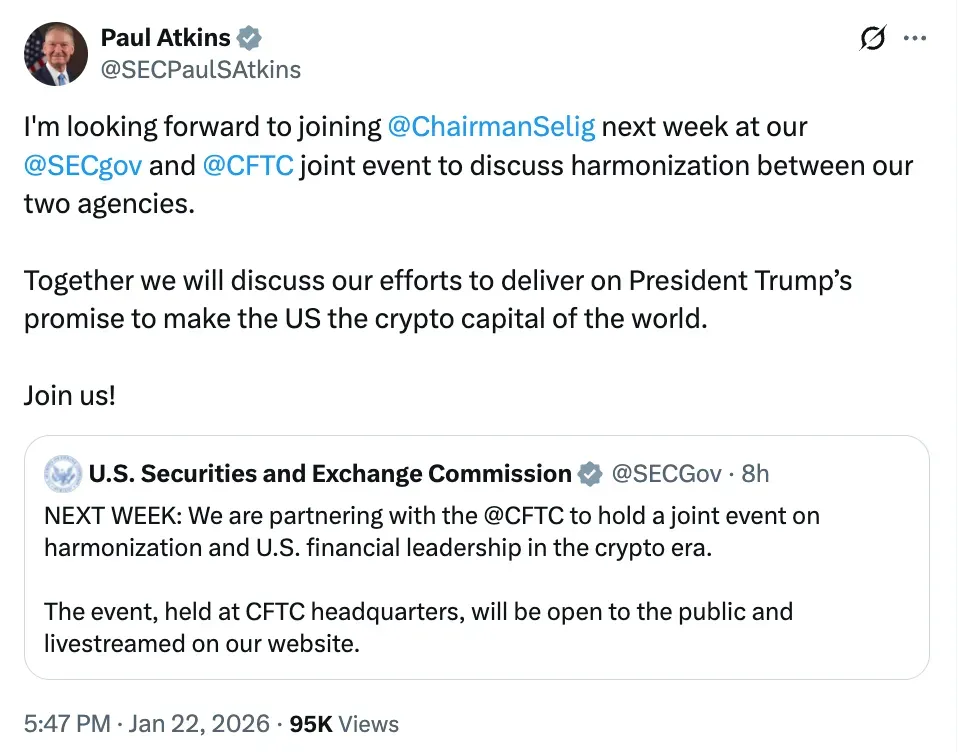Click the 5:47 PM · Jan 22, 2026 timestamp
Image resolution: width=958 pixels, height=752 pixels.
click(146, 724)
